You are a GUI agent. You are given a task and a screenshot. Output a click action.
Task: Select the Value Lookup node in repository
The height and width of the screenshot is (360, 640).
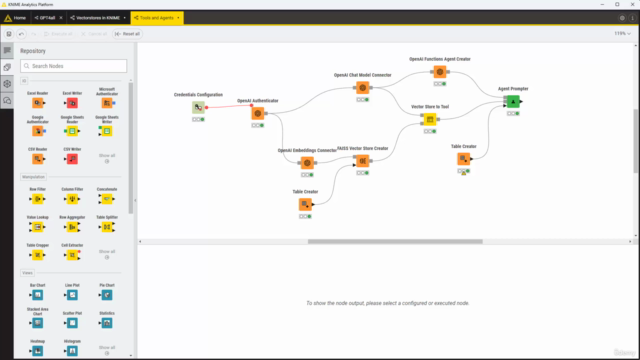tap(38, 227)
